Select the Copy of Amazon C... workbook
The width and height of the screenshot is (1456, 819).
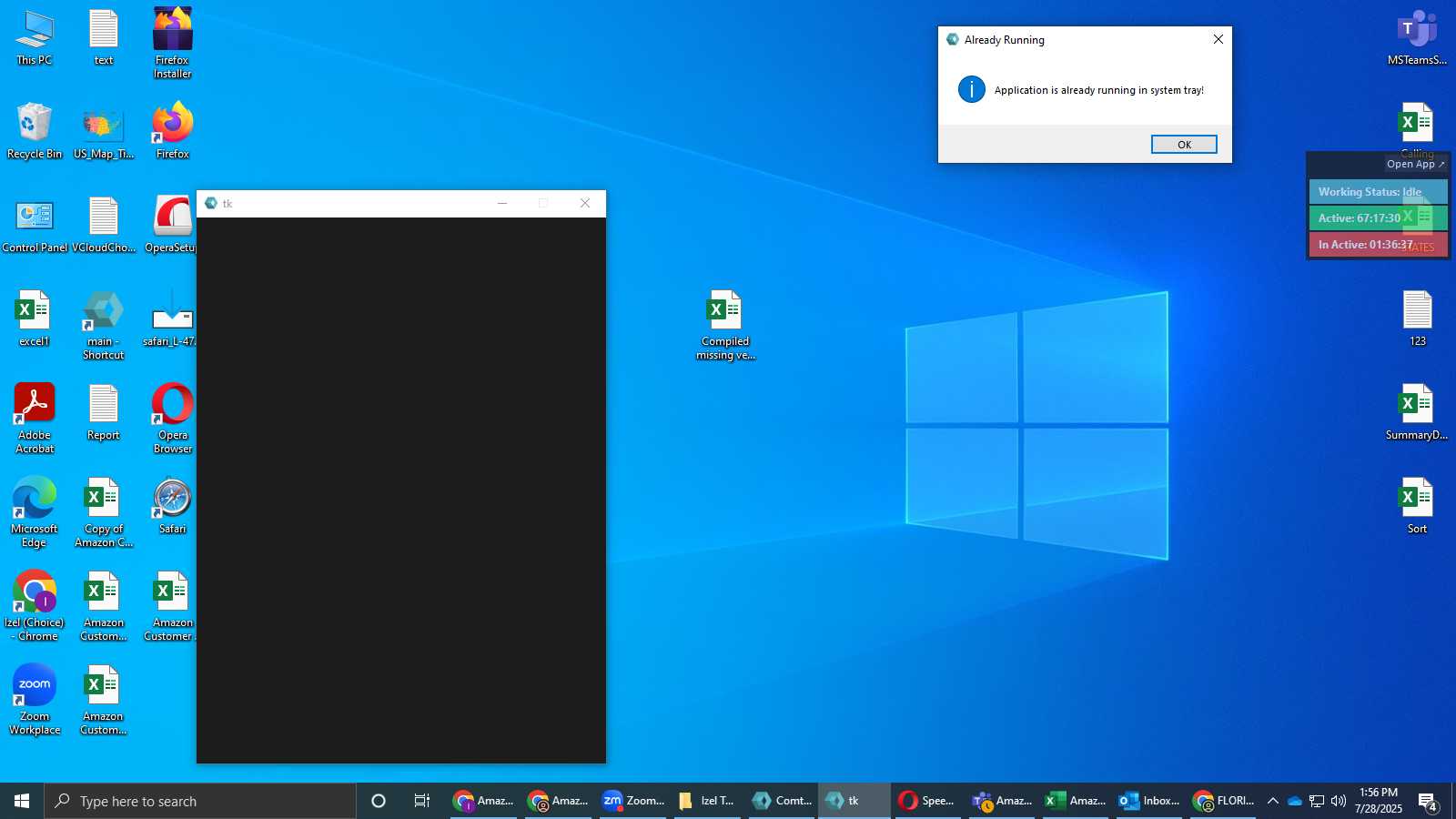104,513
